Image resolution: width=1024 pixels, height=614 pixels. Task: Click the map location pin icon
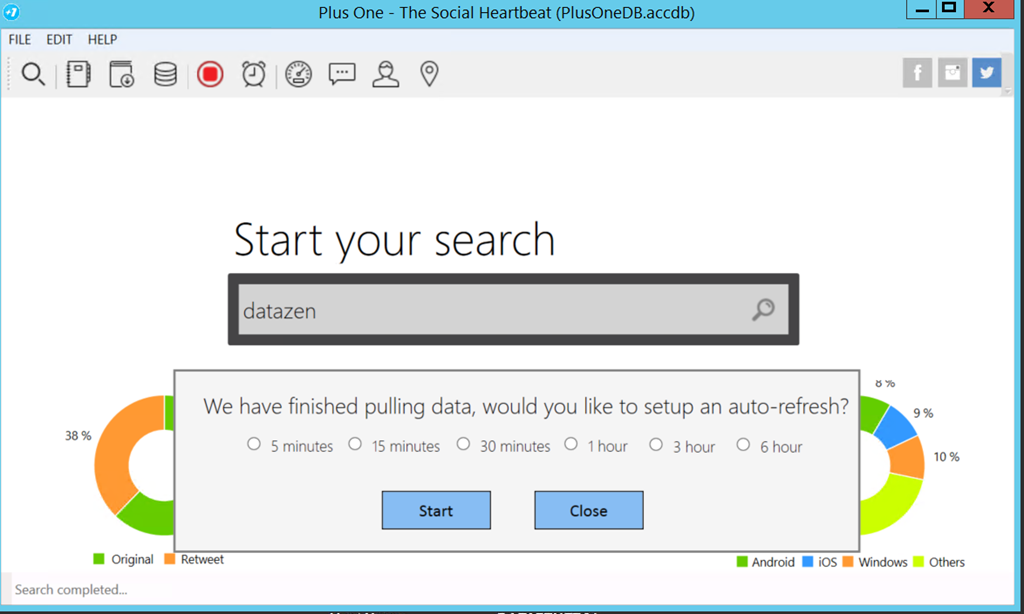[x=429, y=75]
